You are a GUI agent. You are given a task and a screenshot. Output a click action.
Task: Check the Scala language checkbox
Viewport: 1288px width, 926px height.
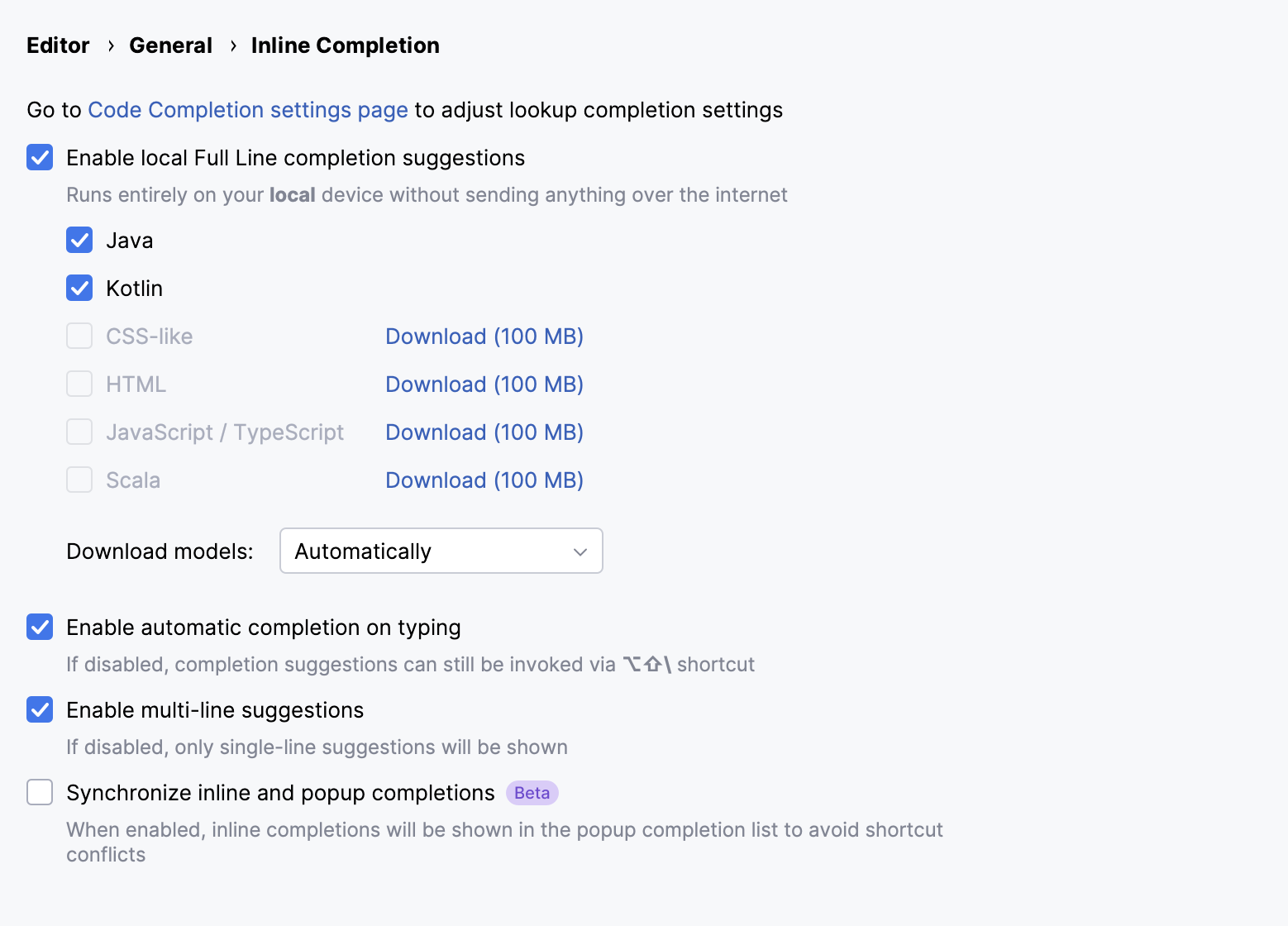coord(79,480)
